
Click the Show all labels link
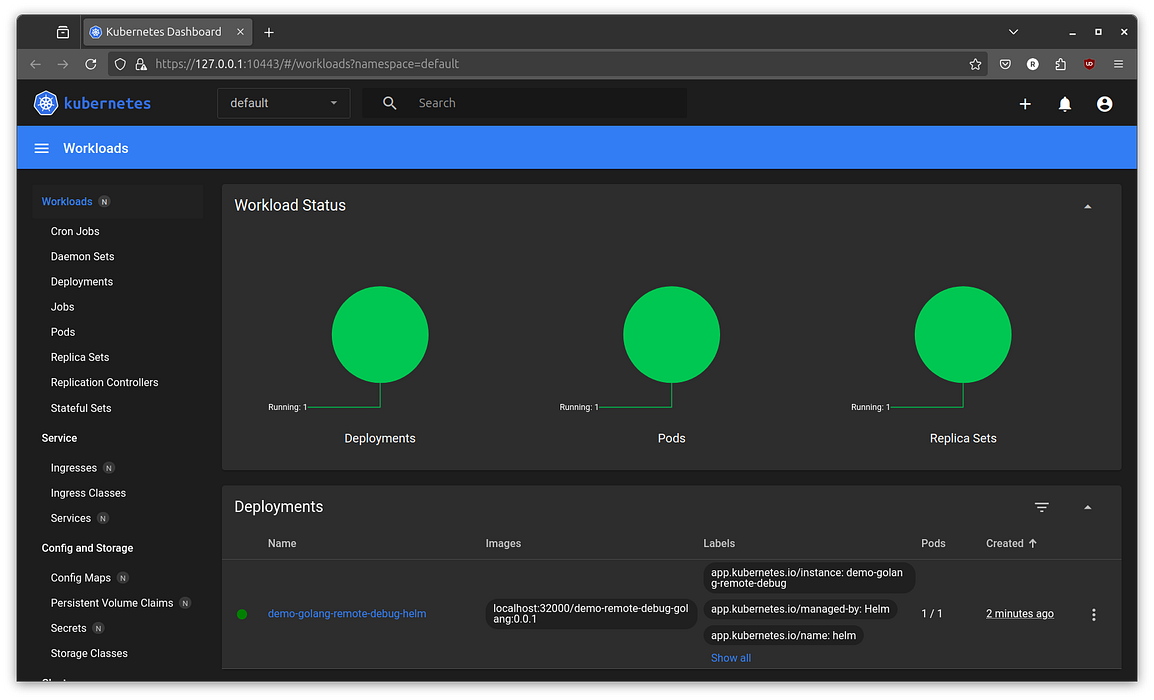tap(730, 657)
